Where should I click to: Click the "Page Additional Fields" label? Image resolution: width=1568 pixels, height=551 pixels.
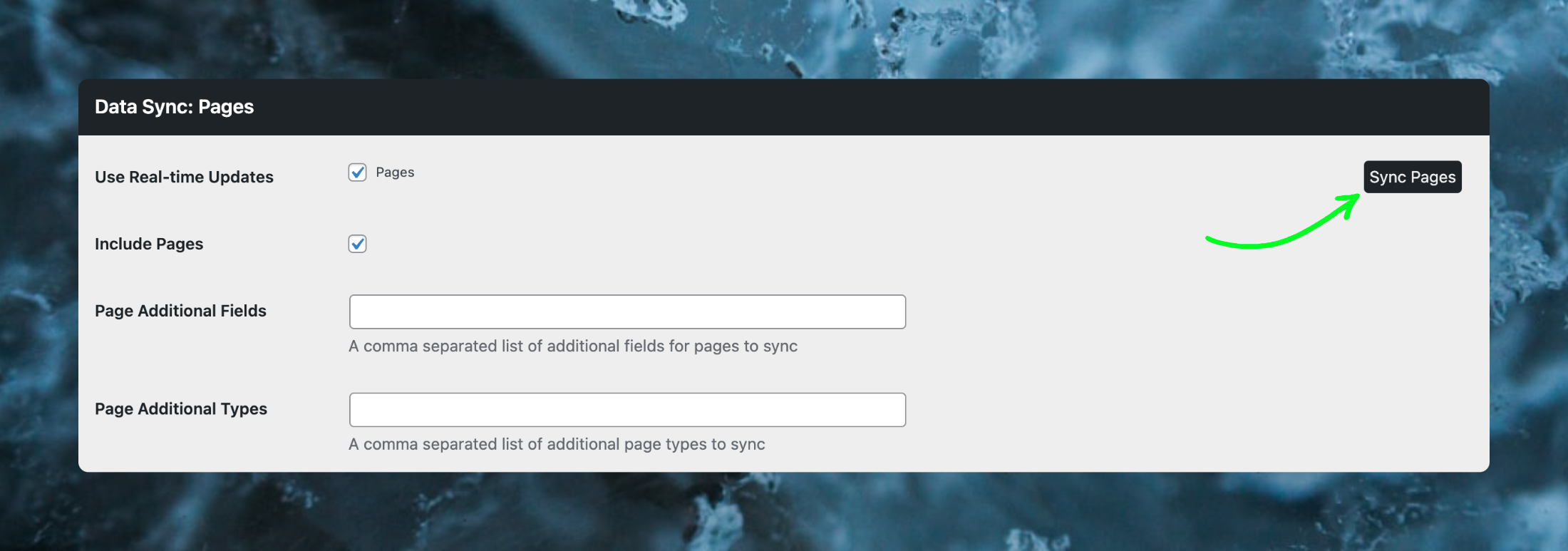(x=180, y=311)
